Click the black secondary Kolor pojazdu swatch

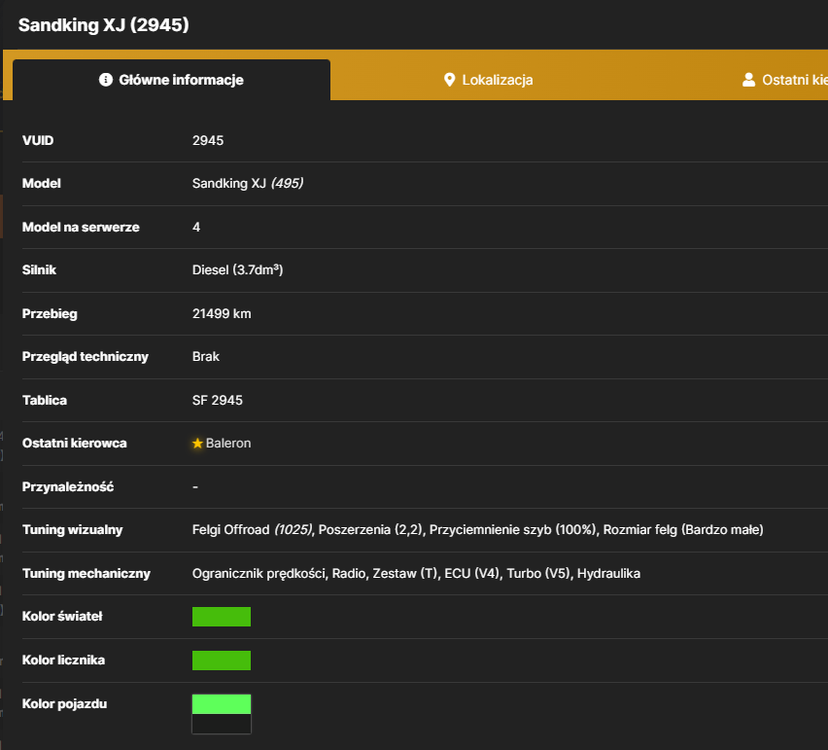[221, 724]
